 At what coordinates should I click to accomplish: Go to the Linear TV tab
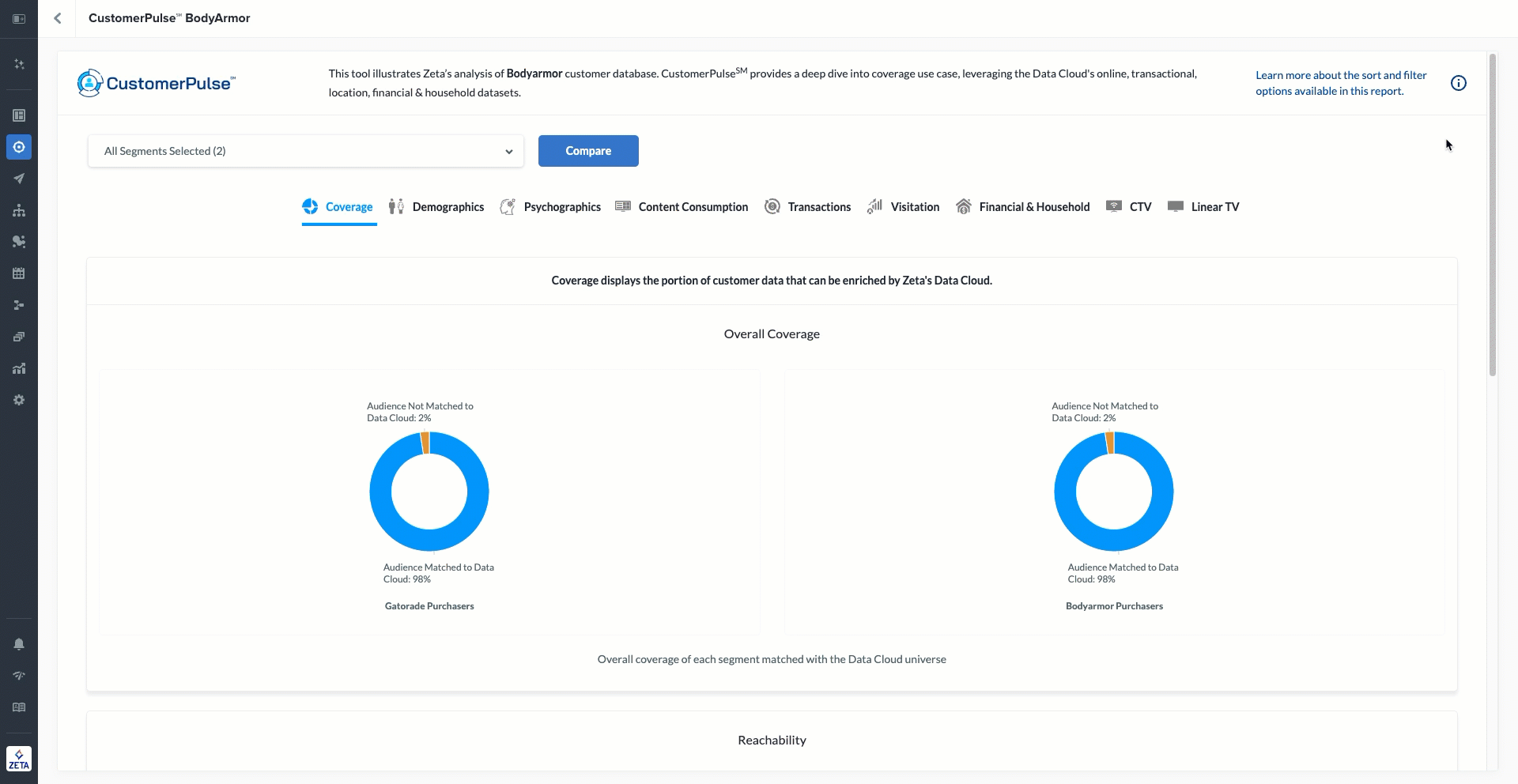(x=1203, y=207)
